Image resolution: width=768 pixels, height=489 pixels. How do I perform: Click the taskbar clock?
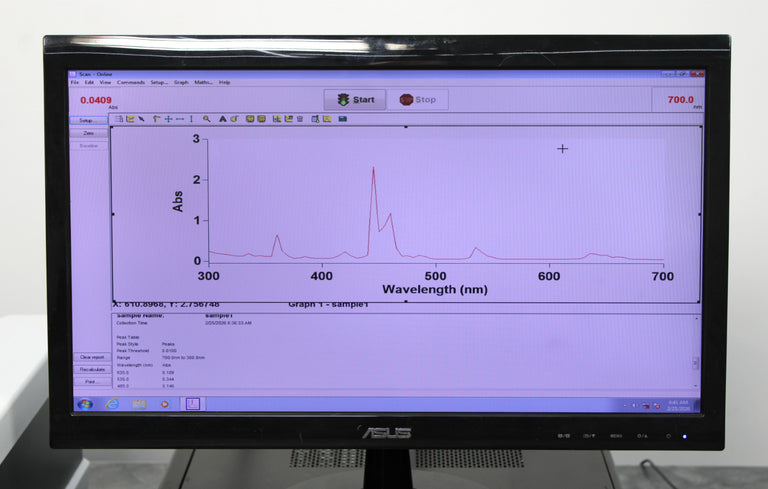pos(678,405)
